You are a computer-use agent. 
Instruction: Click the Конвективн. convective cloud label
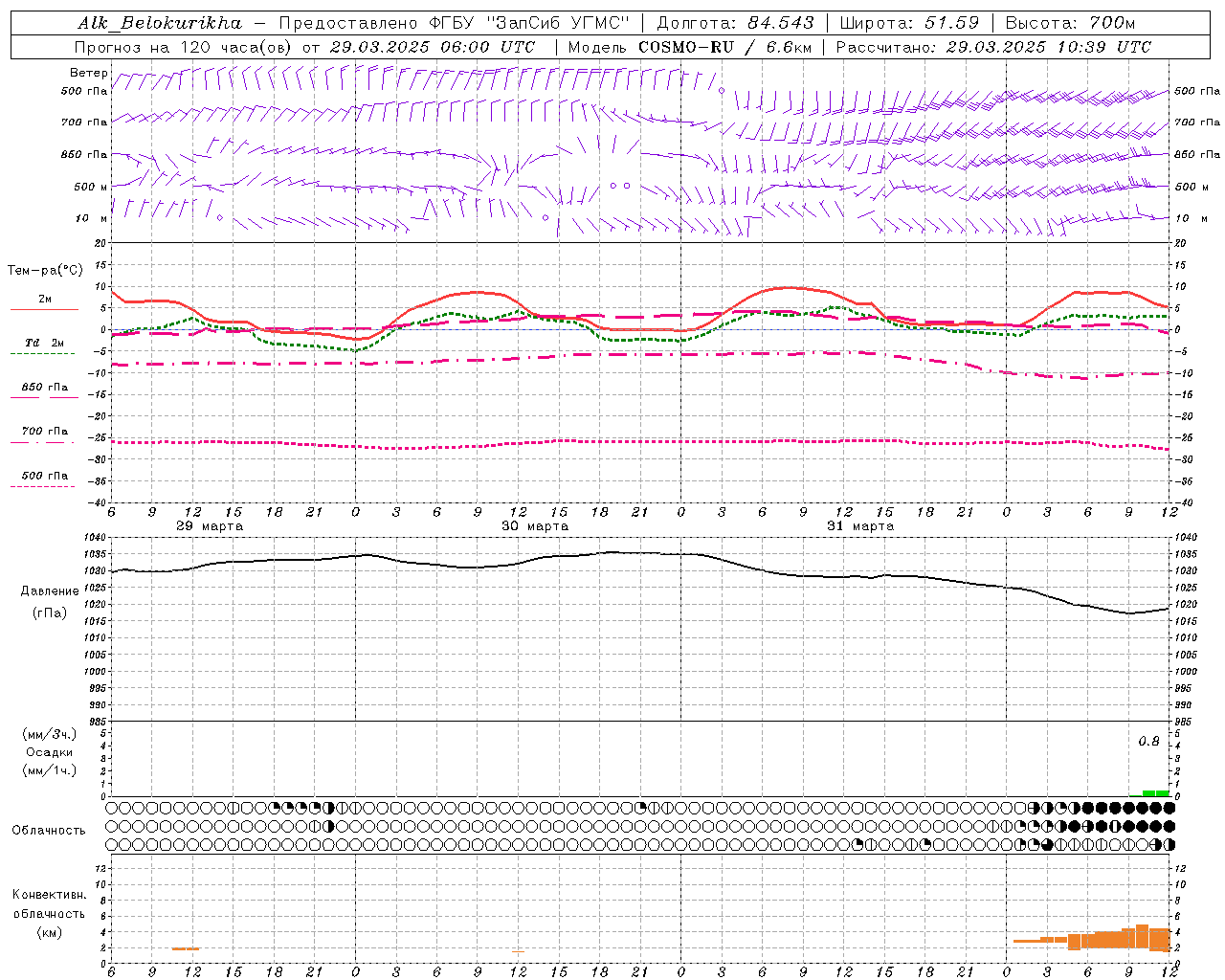click(x=50, y=895)
